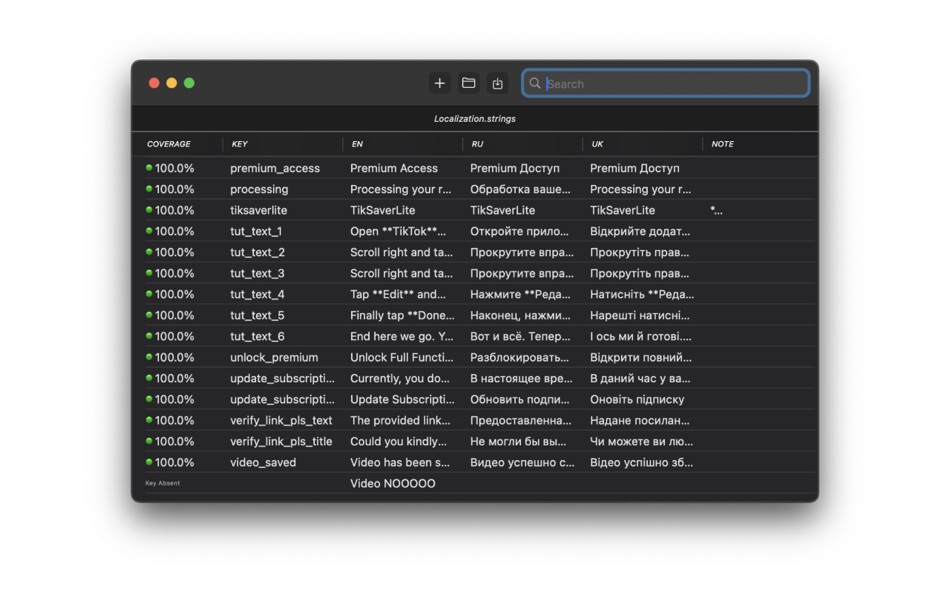Viewport: 950px width, 594px height.
Task: Select the verify_link_pls_title key cell
Action: [x=281, y=442]
